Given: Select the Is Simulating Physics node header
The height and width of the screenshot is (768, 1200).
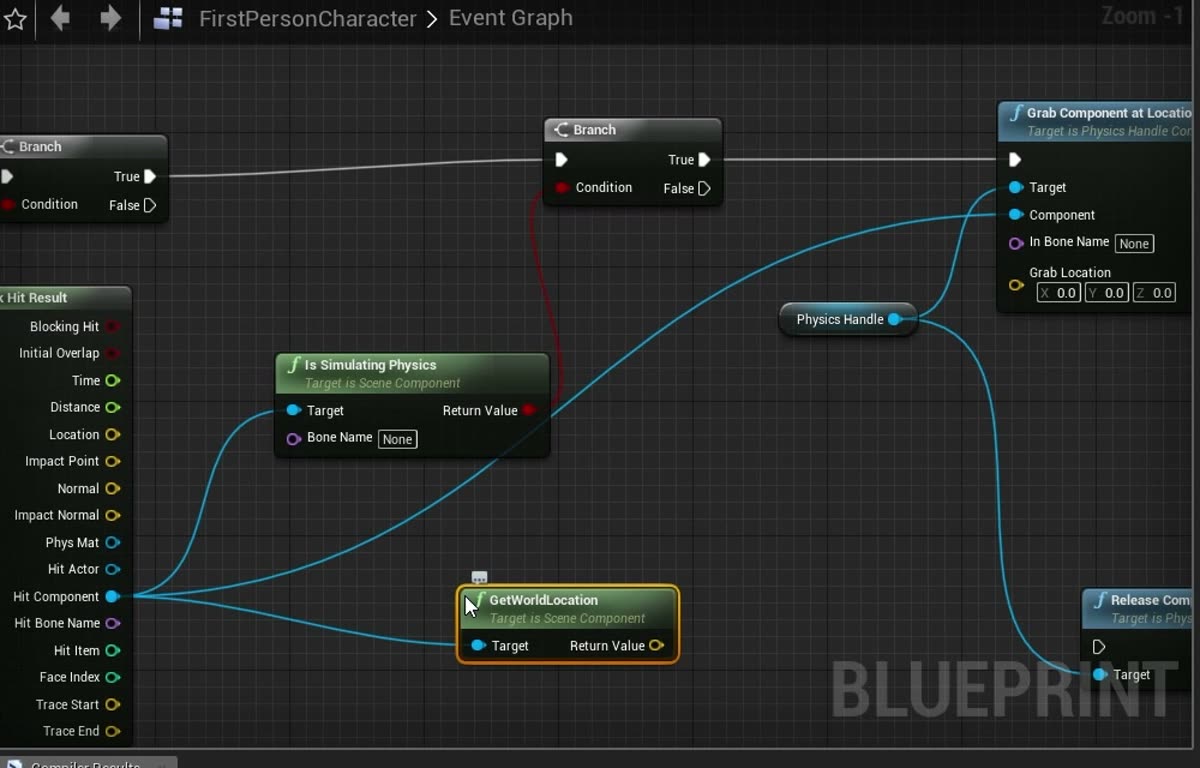Looking at the screenshot, I should [x=412, y=373].
